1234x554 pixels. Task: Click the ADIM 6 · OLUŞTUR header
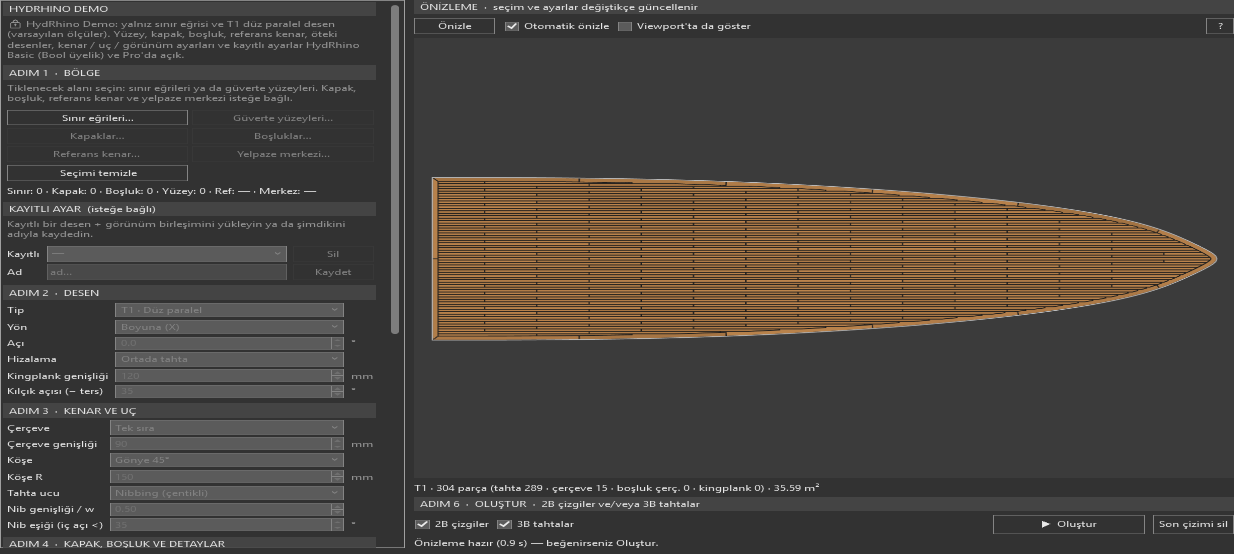(824, 504)
